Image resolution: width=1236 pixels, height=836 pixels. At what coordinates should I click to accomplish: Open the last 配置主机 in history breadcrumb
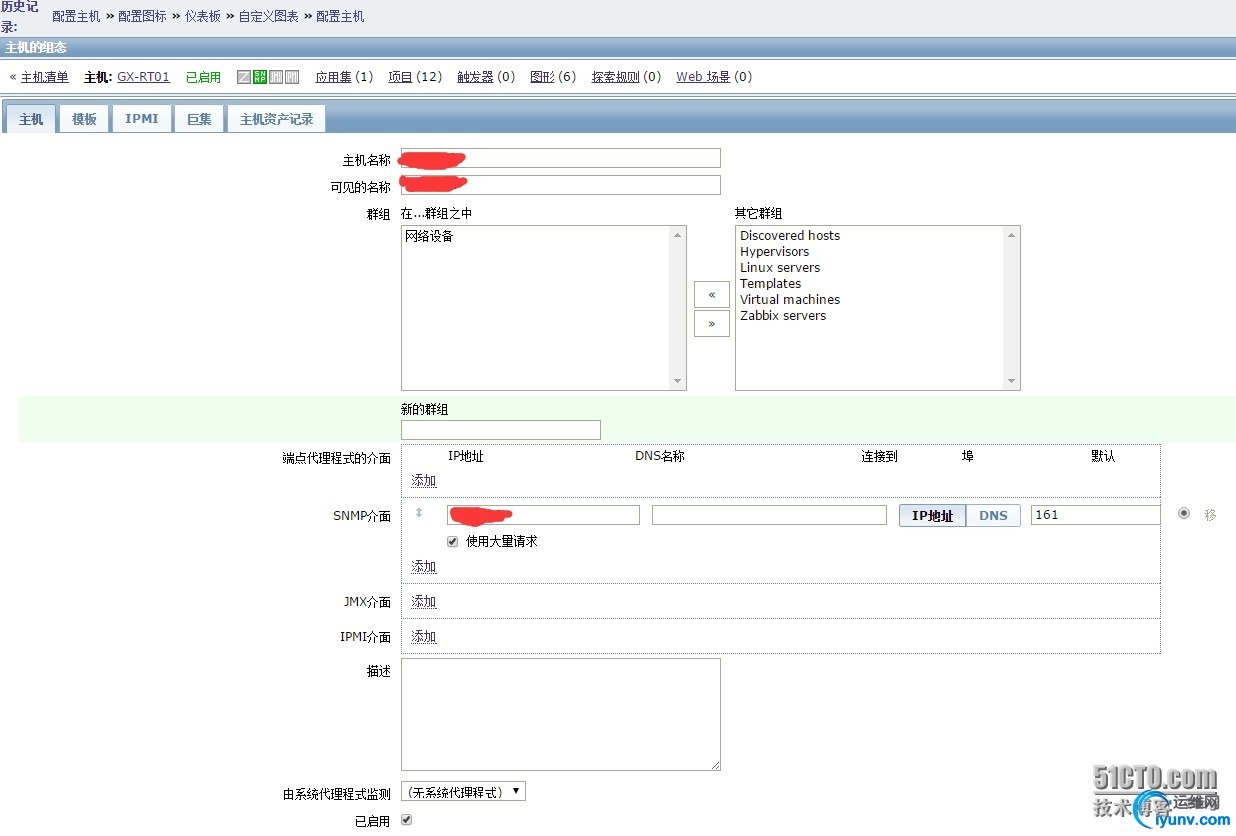coord(340,17)
